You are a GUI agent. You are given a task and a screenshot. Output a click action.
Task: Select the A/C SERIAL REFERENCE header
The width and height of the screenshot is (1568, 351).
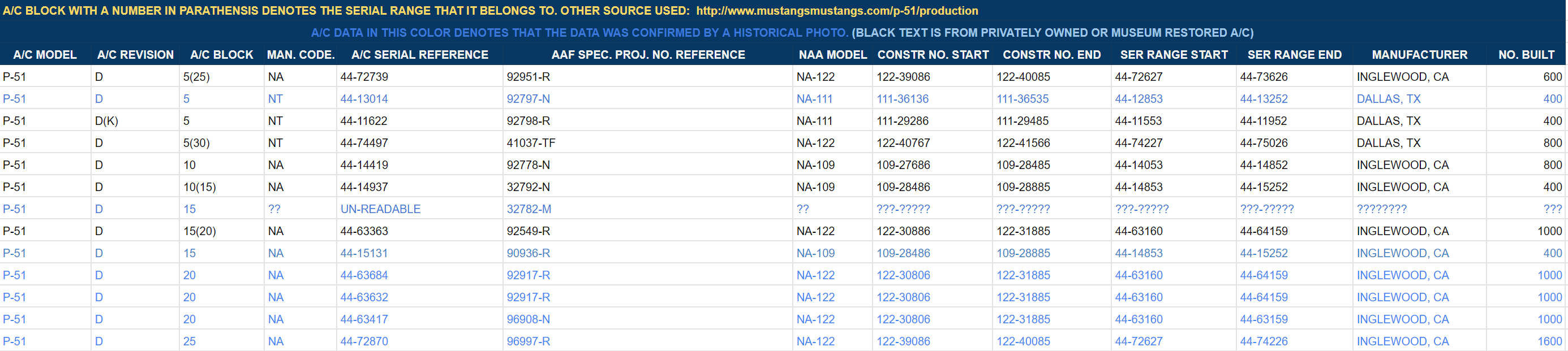(420, 55)
